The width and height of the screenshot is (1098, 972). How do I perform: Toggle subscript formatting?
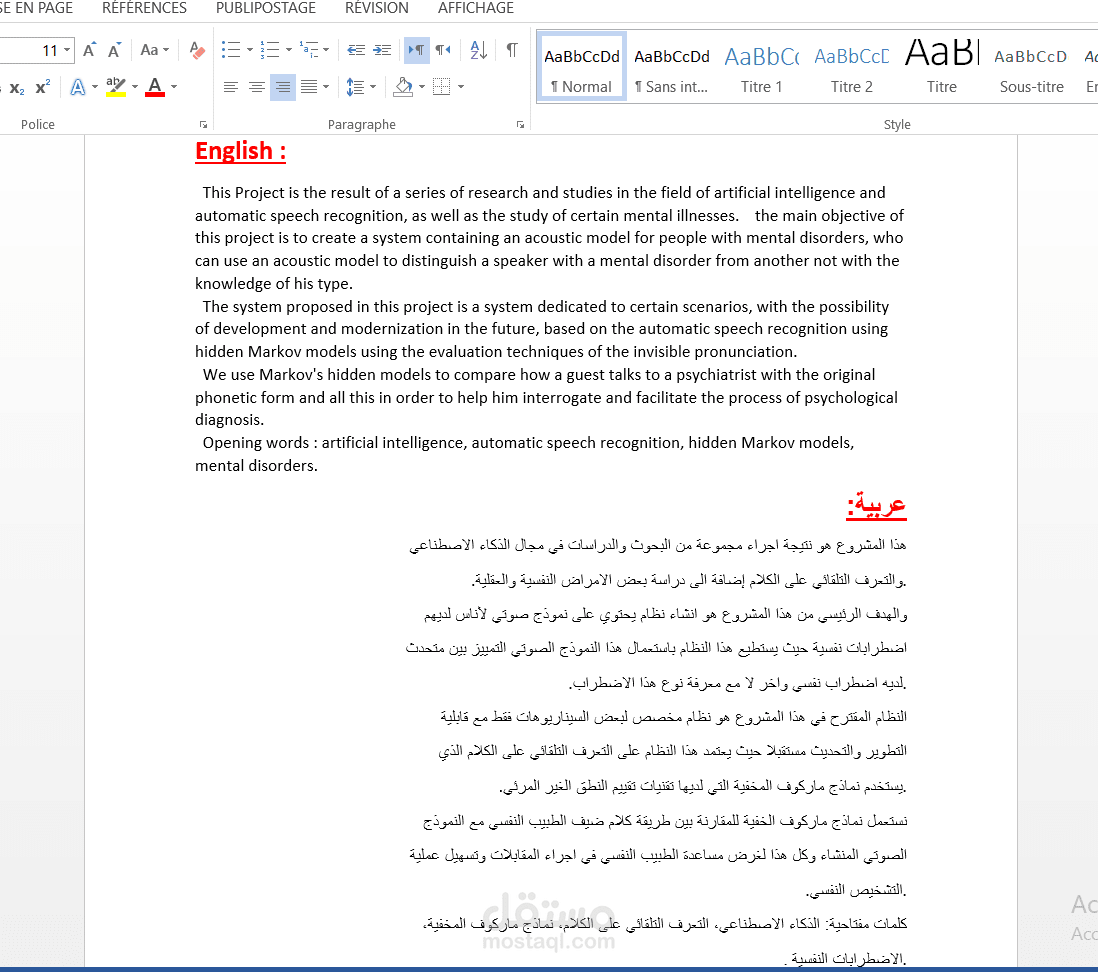17,88
